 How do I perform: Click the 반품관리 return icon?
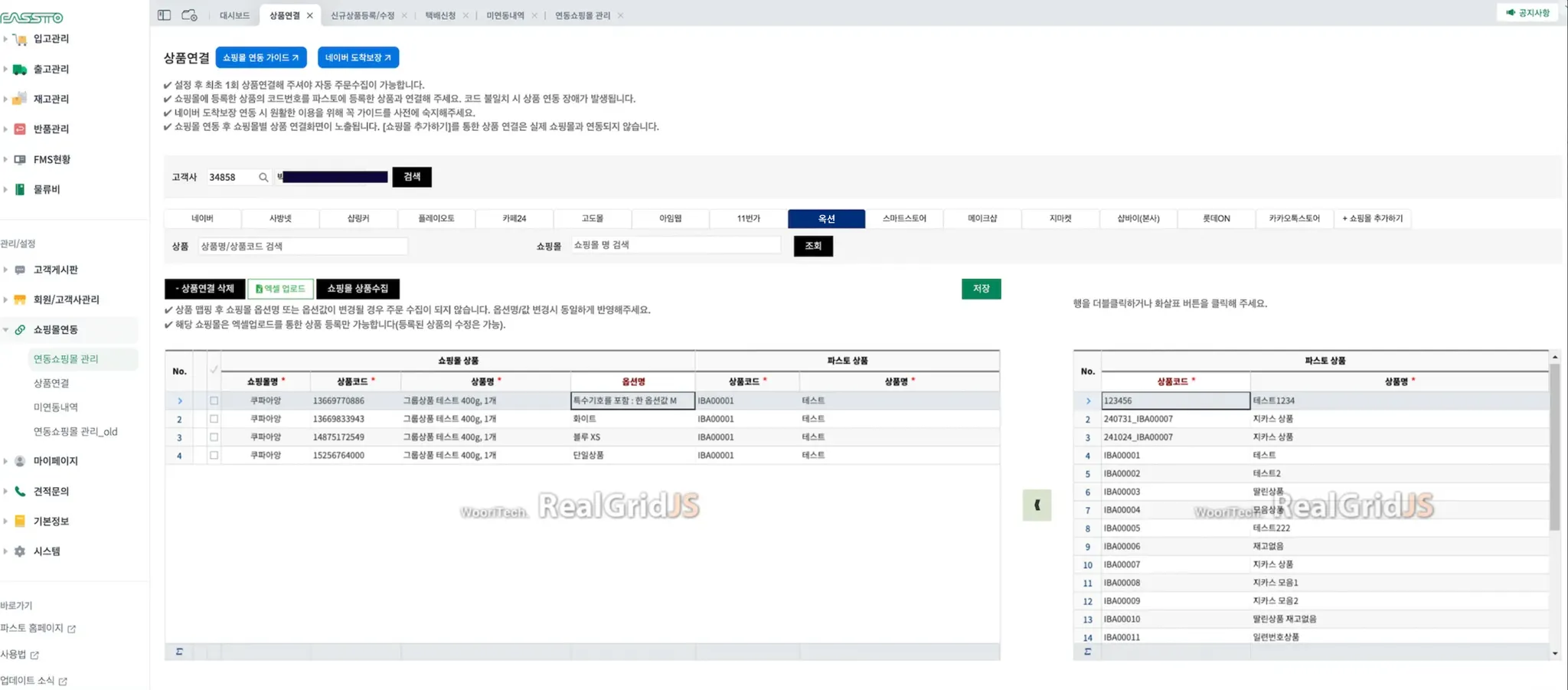20,129
